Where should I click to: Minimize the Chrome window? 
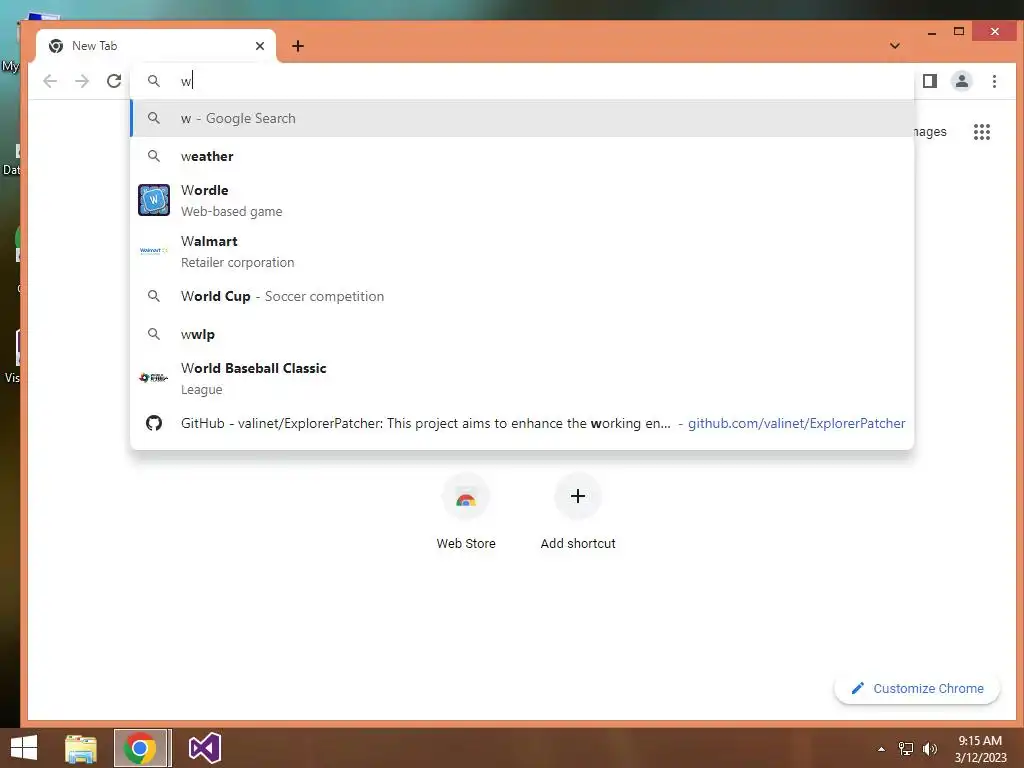click(932, 31)
